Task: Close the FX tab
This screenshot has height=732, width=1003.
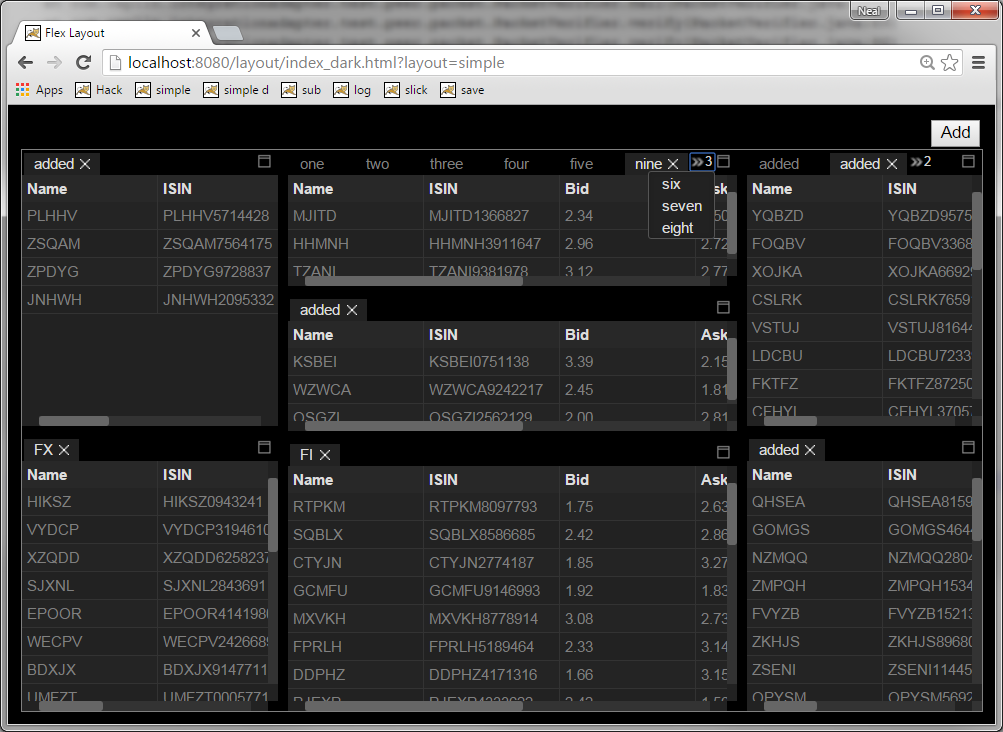Action: coord(64,450)
